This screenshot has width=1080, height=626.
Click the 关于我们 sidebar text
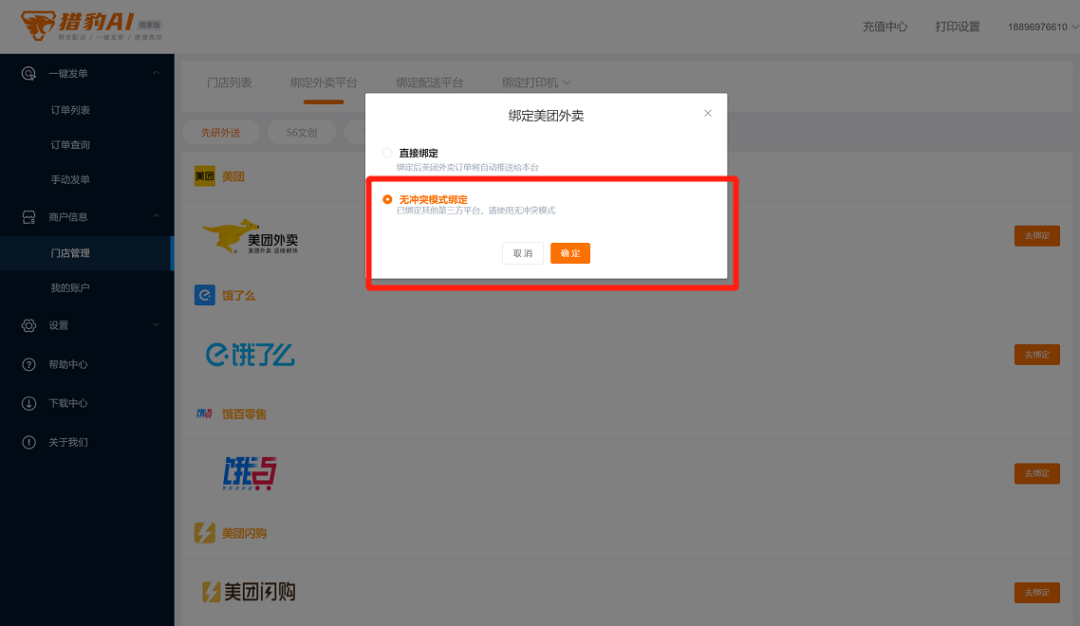[x=68, y=442]
